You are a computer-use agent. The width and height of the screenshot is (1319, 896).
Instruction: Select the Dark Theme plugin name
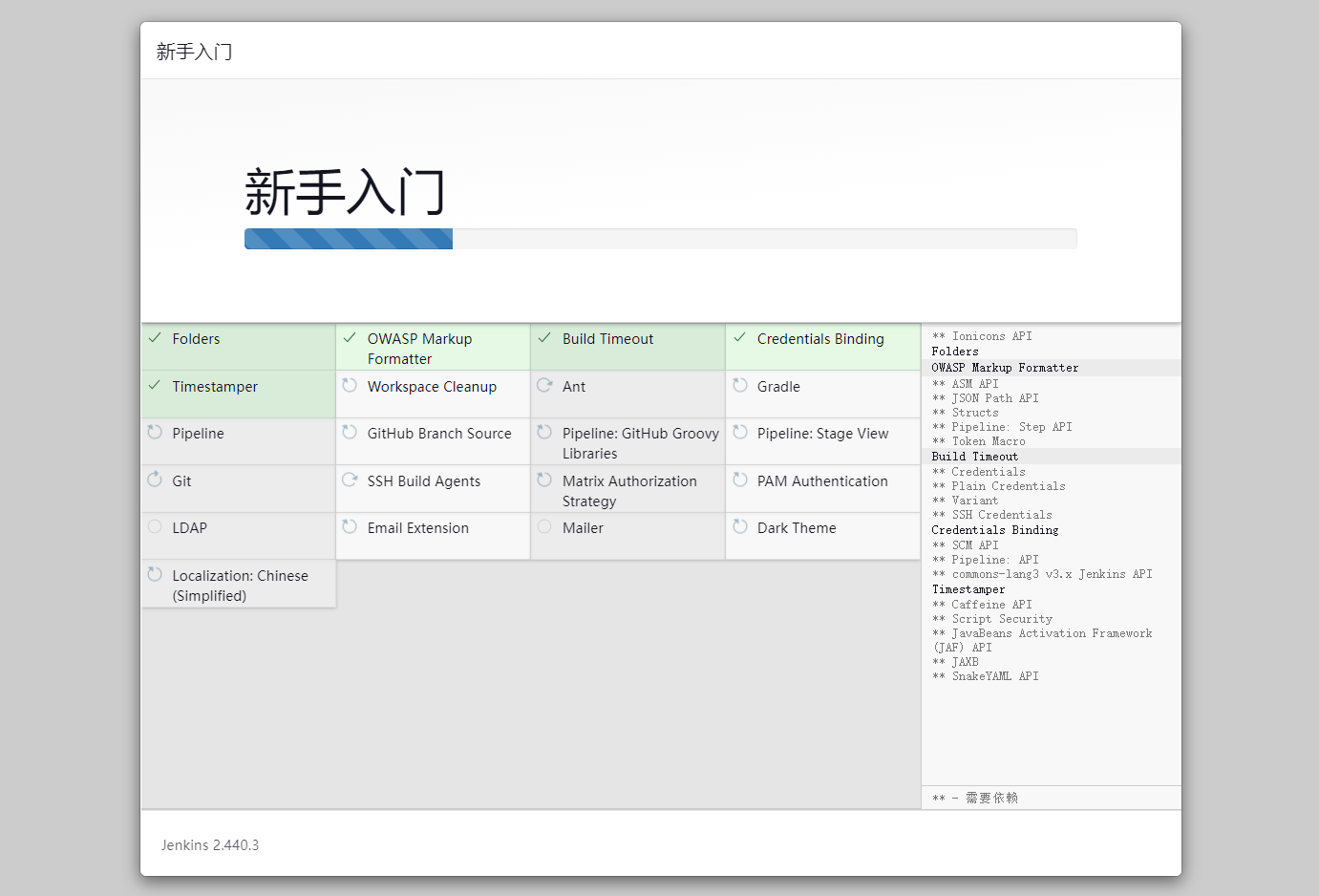pyautogui.click(x=797, y=528)
